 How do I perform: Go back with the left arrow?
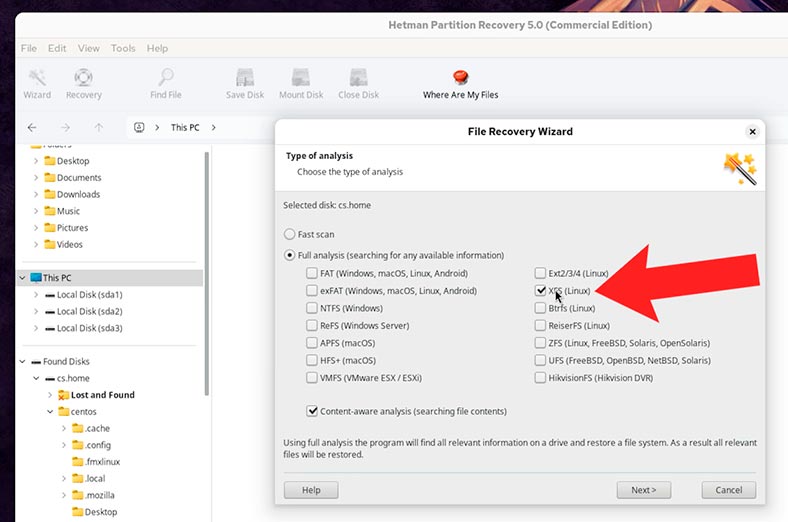point(32,128)
